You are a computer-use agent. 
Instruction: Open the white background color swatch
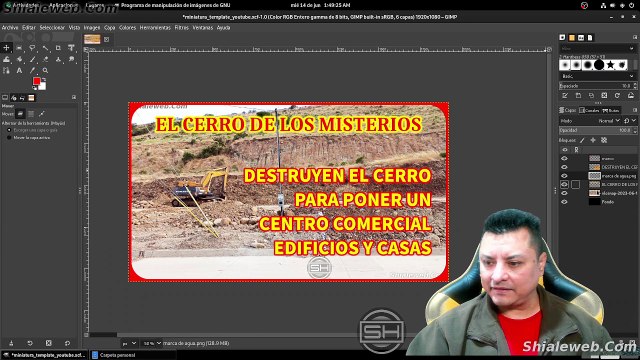(x=43, y=87)
